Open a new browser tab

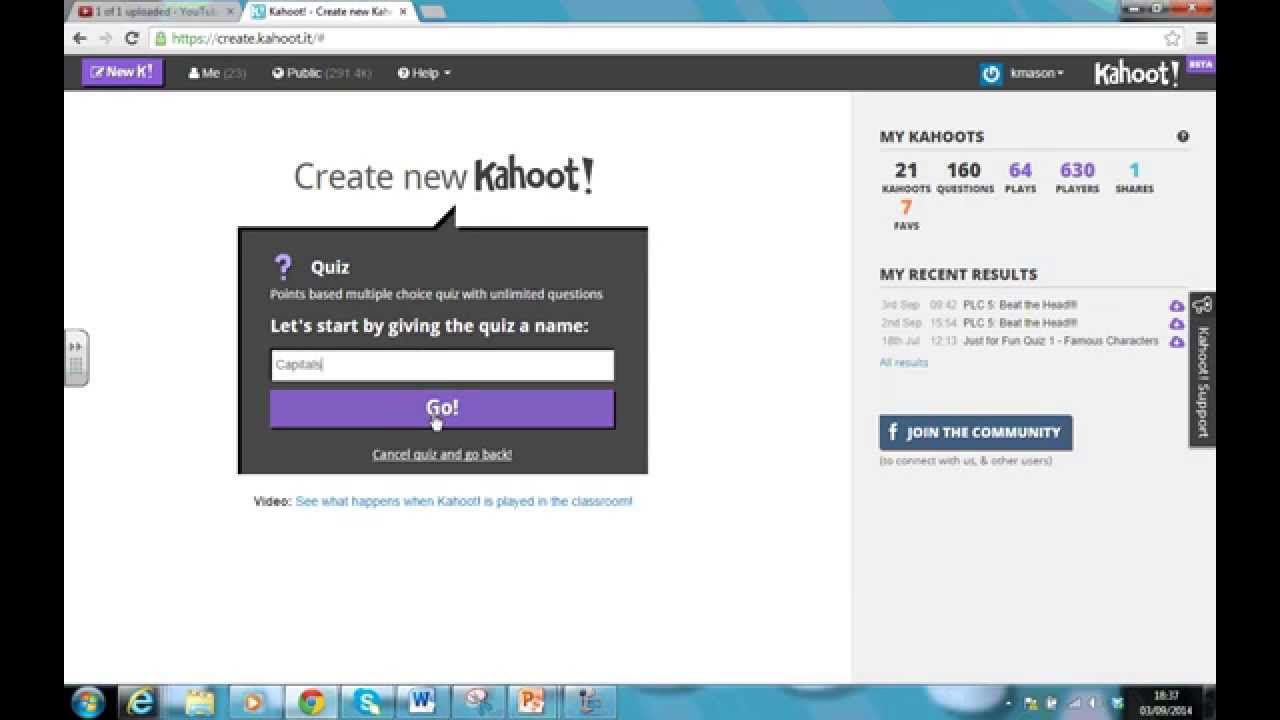(432, 12)
